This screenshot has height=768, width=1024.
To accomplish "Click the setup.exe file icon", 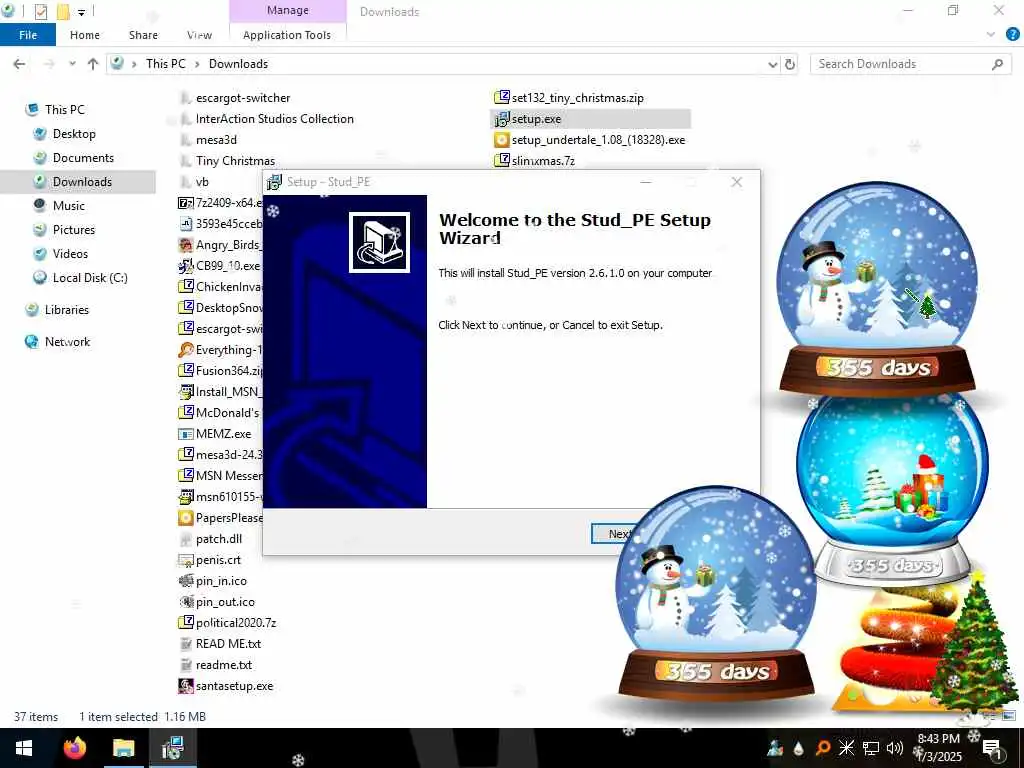I will (x=502, y=119).
